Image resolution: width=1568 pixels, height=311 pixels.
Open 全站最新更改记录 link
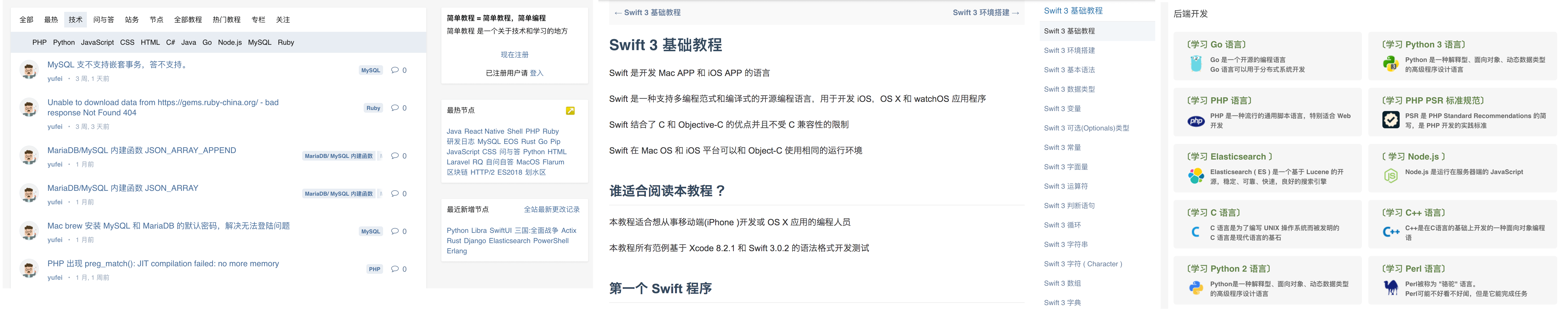(551, 209)
